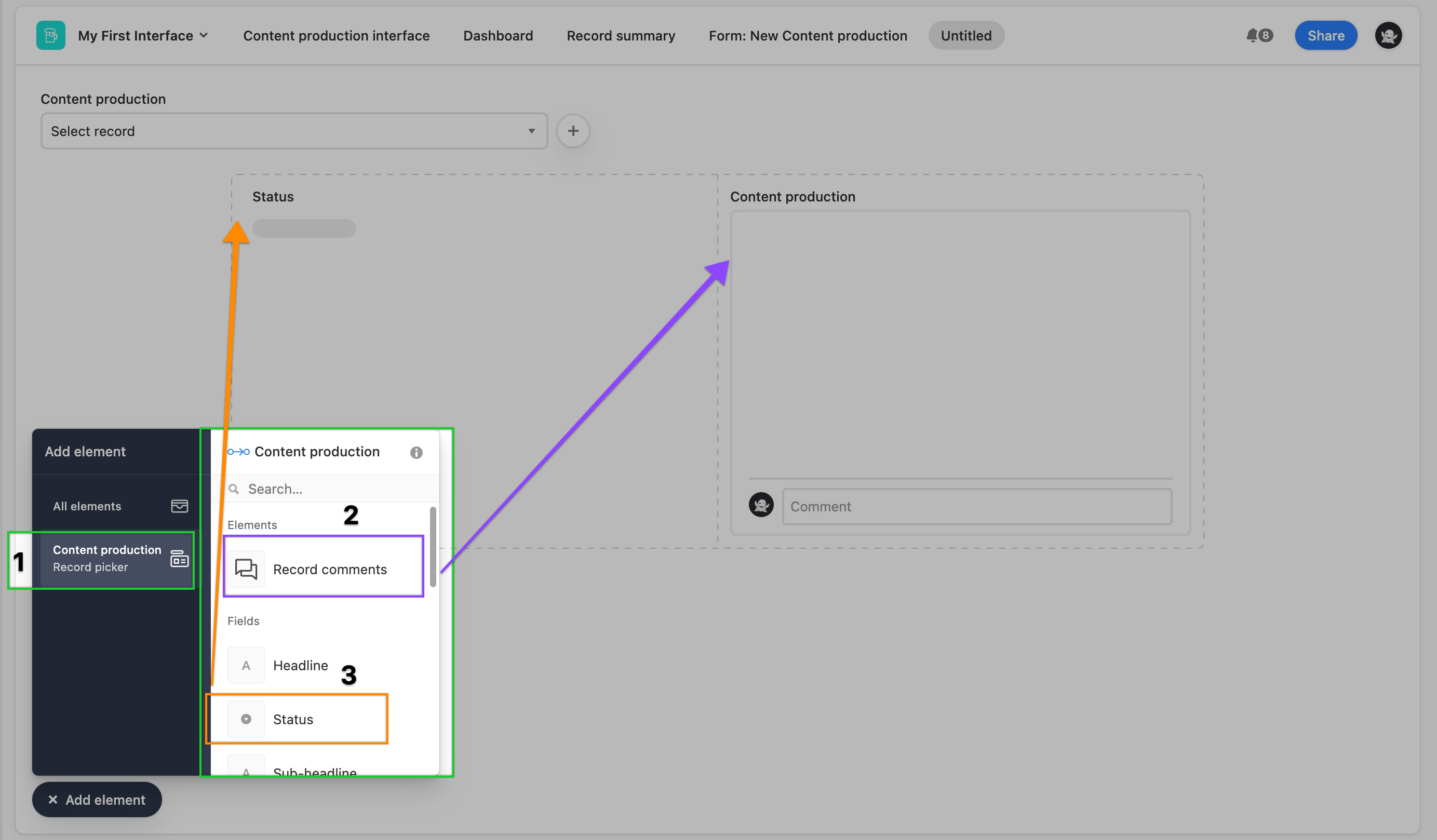Click the search icon in element panel

(x=234, y=489)
